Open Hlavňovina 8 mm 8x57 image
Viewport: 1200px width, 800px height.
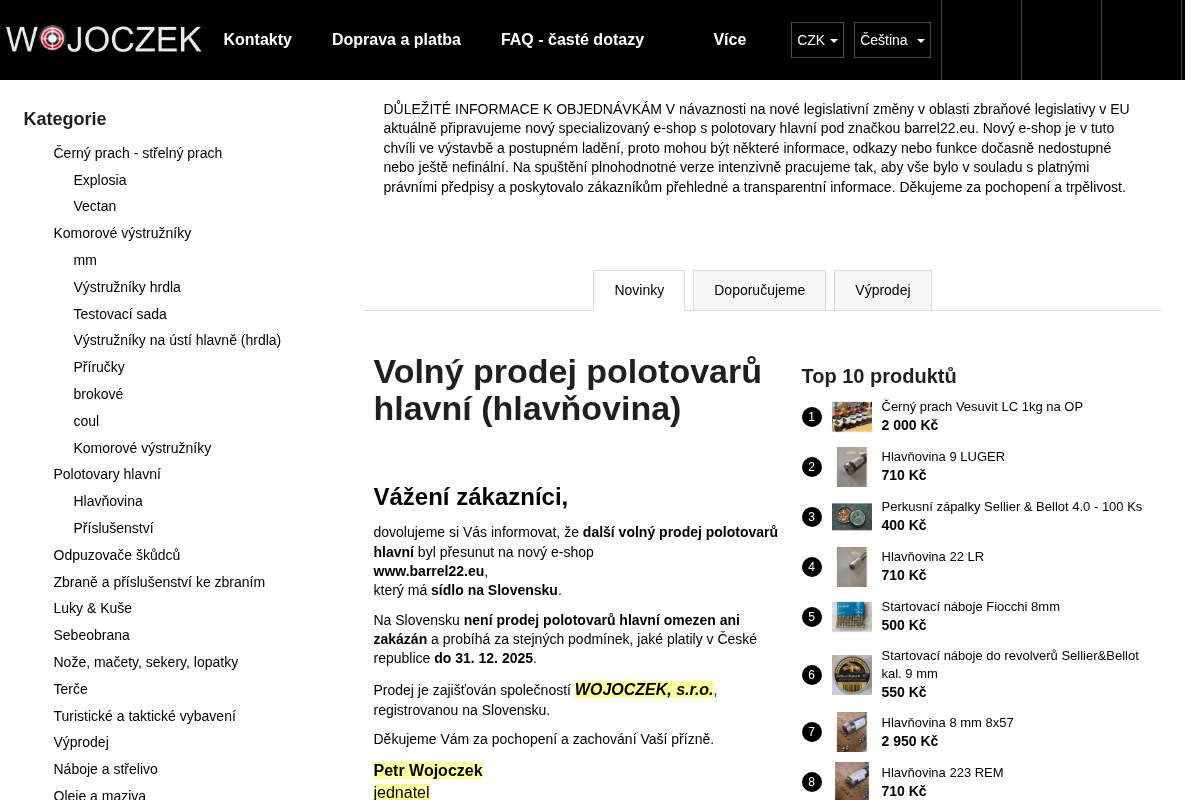(852, 732)
